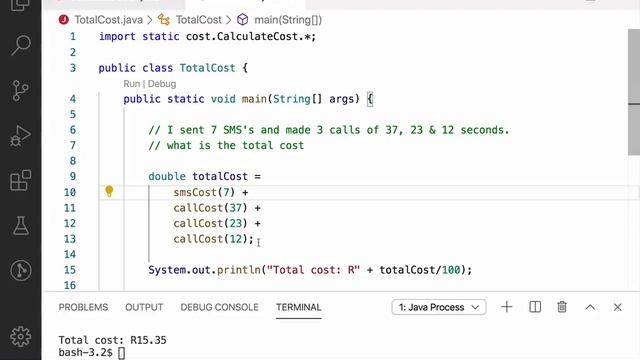640x360 pixels.
Task: Click line number 9 in the gutter
Action: 72,176
